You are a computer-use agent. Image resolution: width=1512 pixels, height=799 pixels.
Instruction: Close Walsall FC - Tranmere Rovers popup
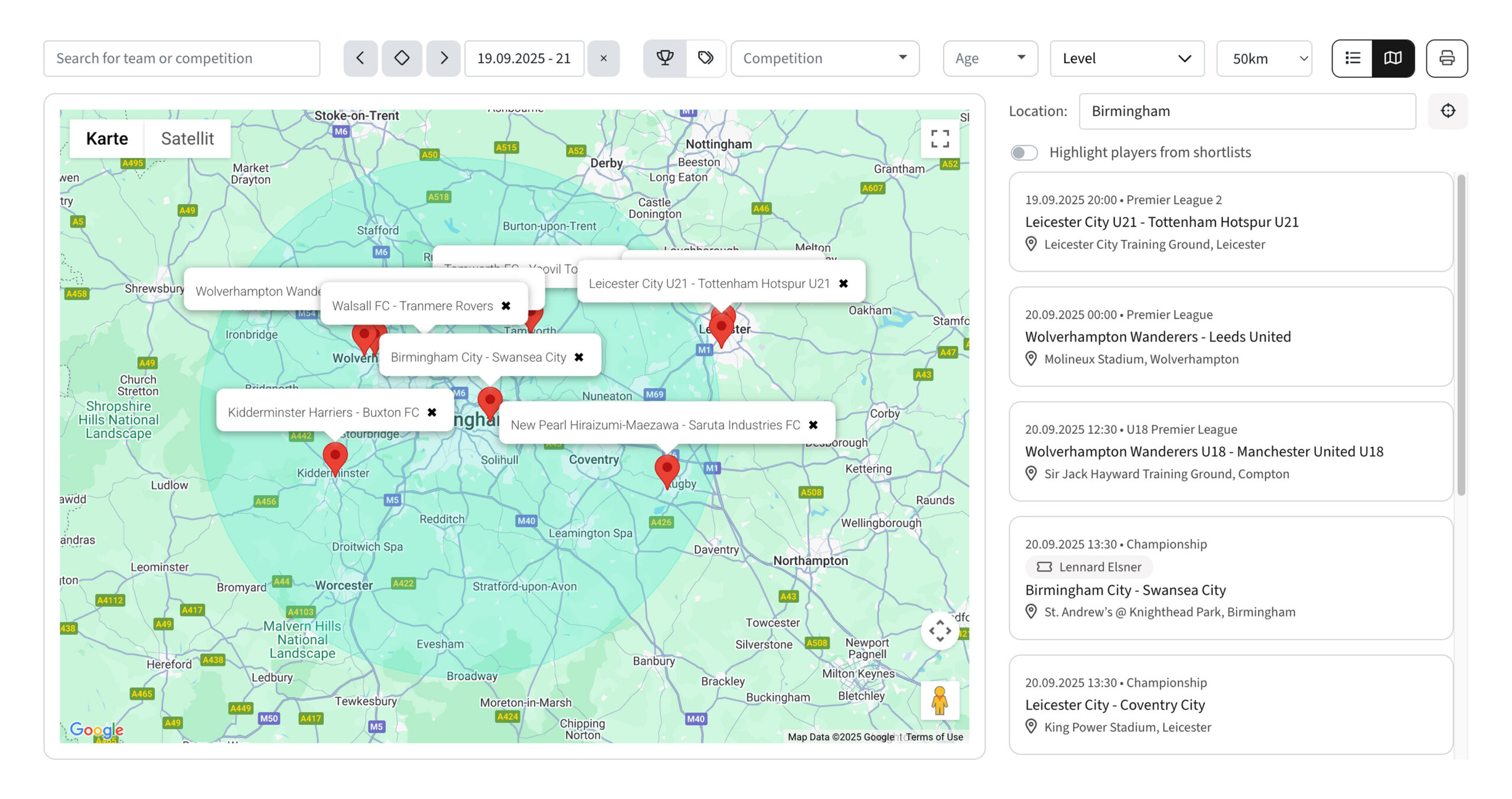[506, 306]
